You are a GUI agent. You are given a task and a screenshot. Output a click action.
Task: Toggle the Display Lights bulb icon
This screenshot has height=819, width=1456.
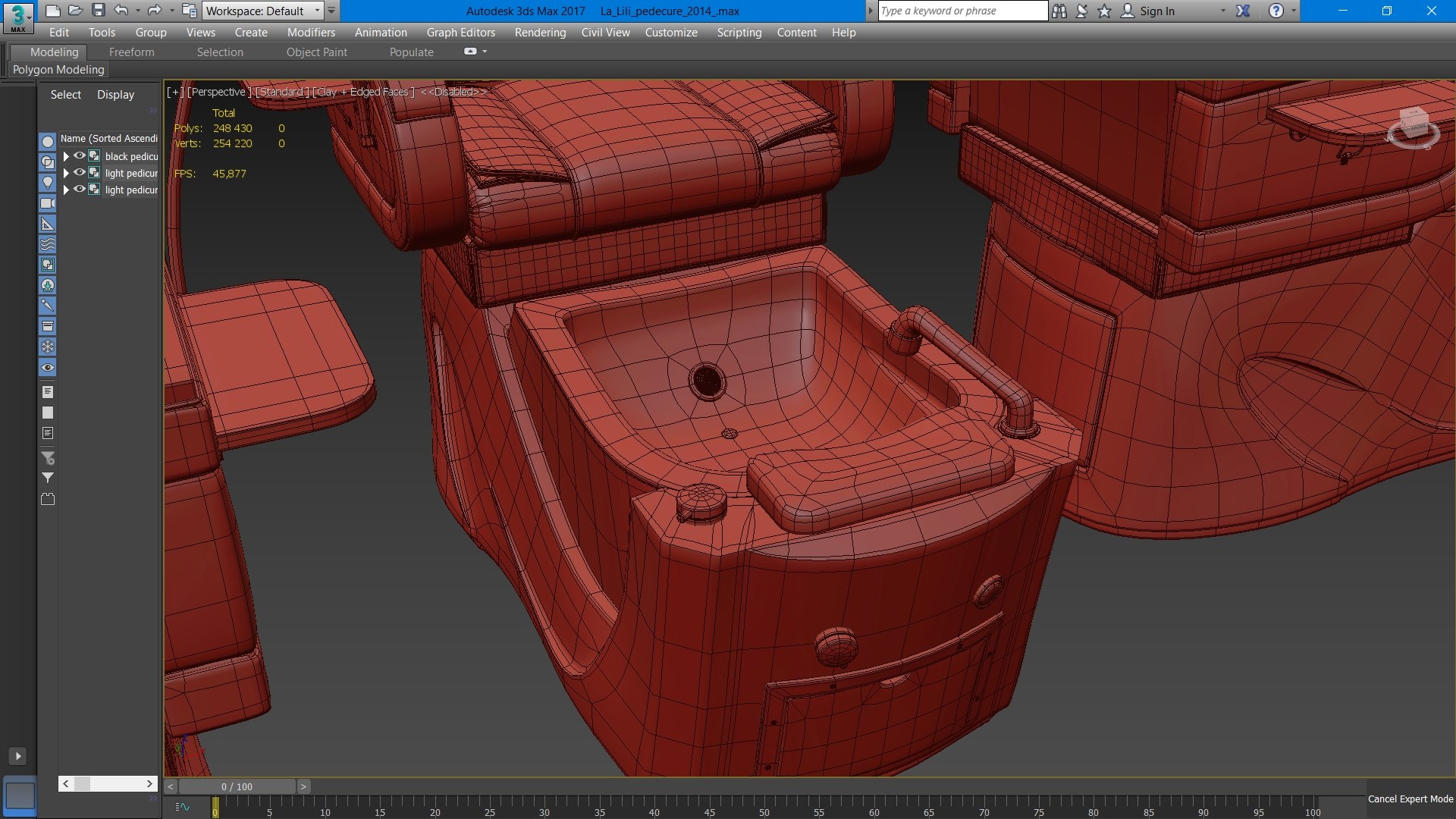pyautogui.click(x=48, y=183)
